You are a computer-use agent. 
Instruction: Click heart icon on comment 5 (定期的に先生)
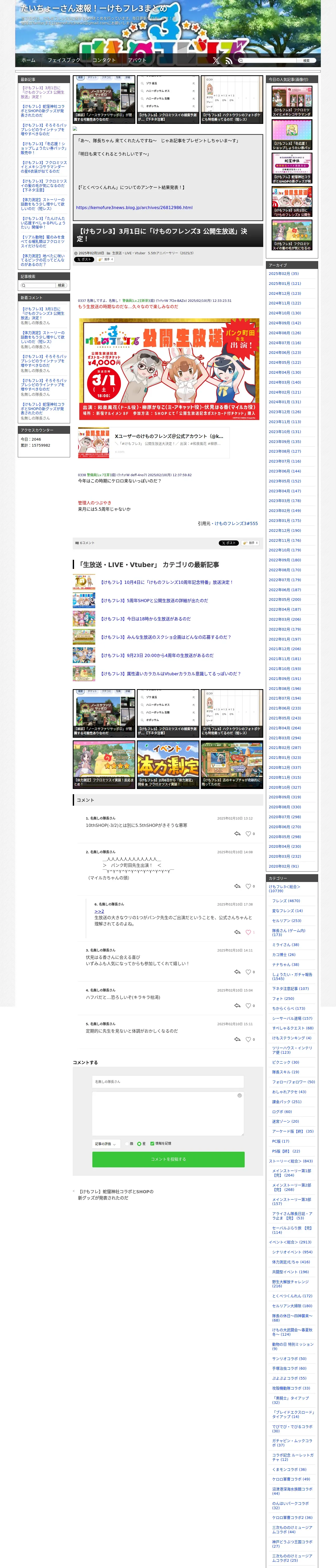248,1039
